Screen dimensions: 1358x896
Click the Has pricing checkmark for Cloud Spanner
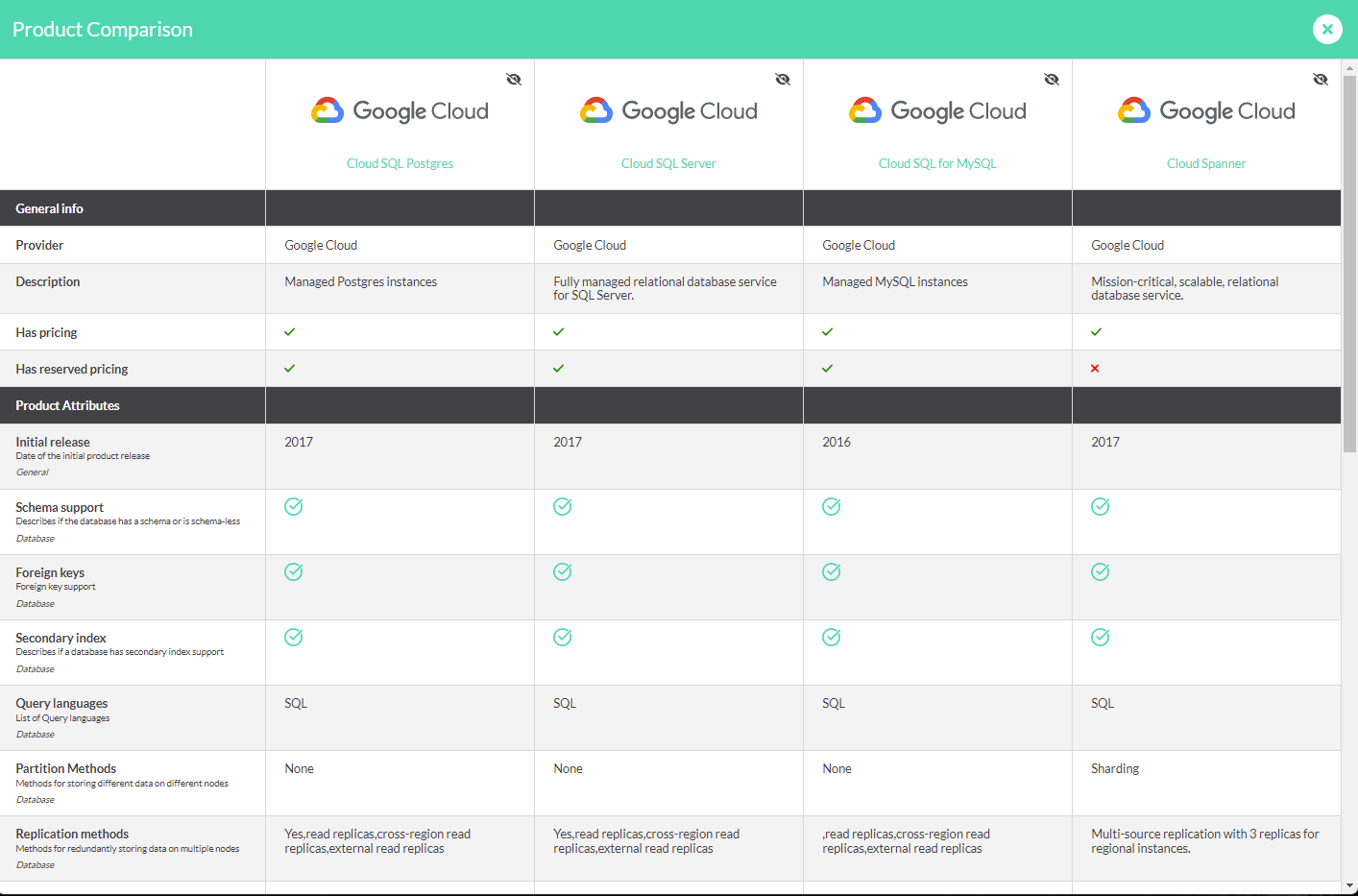(x=1097, y=331)
